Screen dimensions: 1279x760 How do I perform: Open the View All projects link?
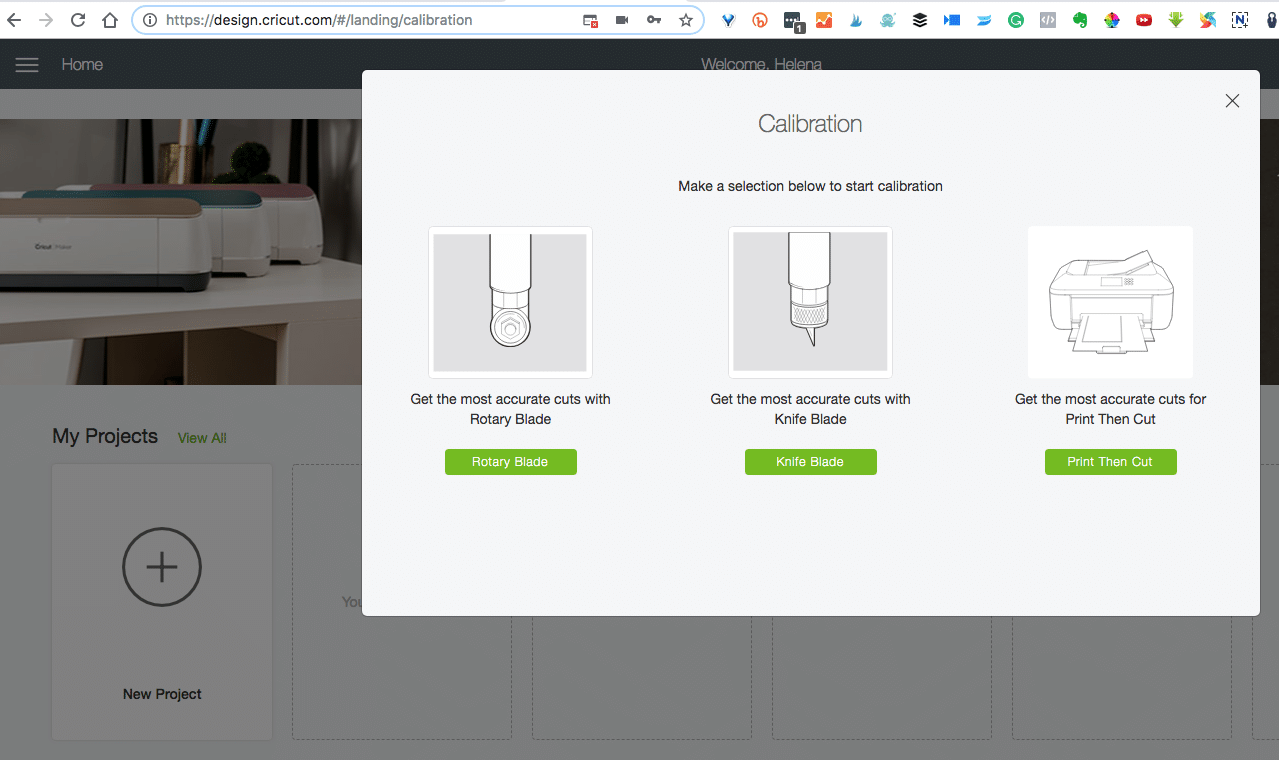[202, 438]
